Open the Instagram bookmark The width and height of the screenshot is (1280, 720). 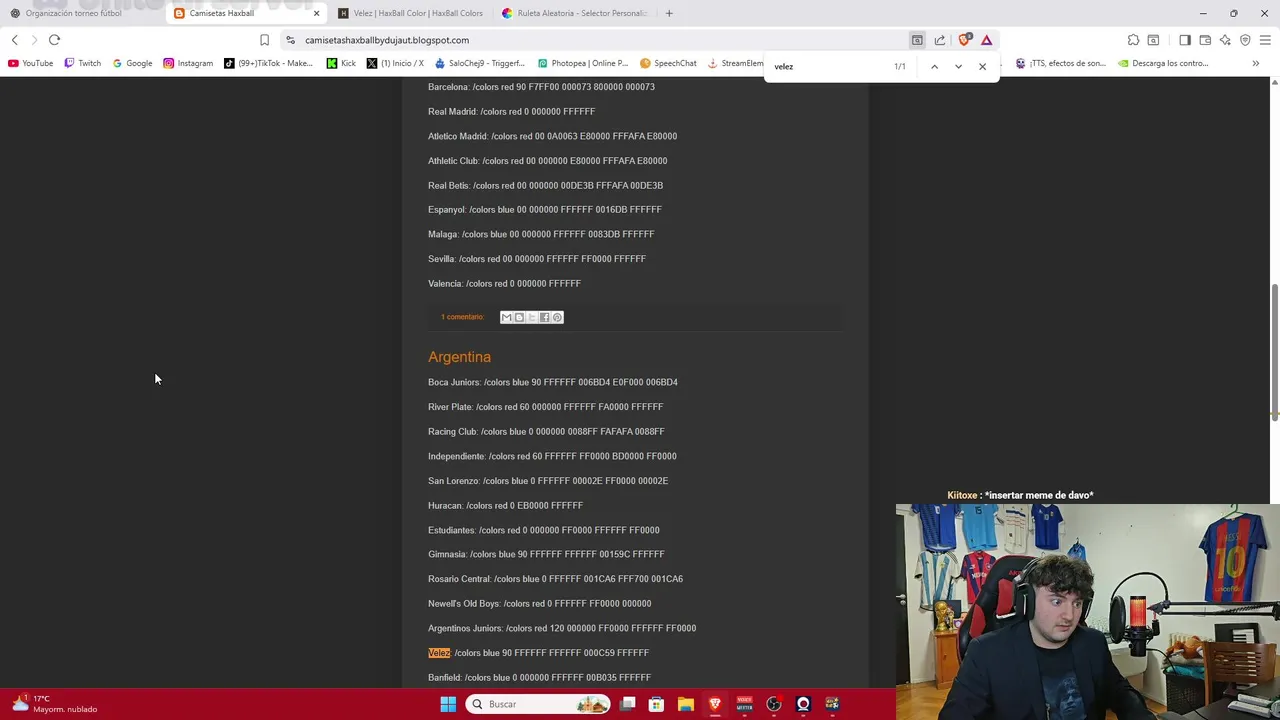(188, 63)
